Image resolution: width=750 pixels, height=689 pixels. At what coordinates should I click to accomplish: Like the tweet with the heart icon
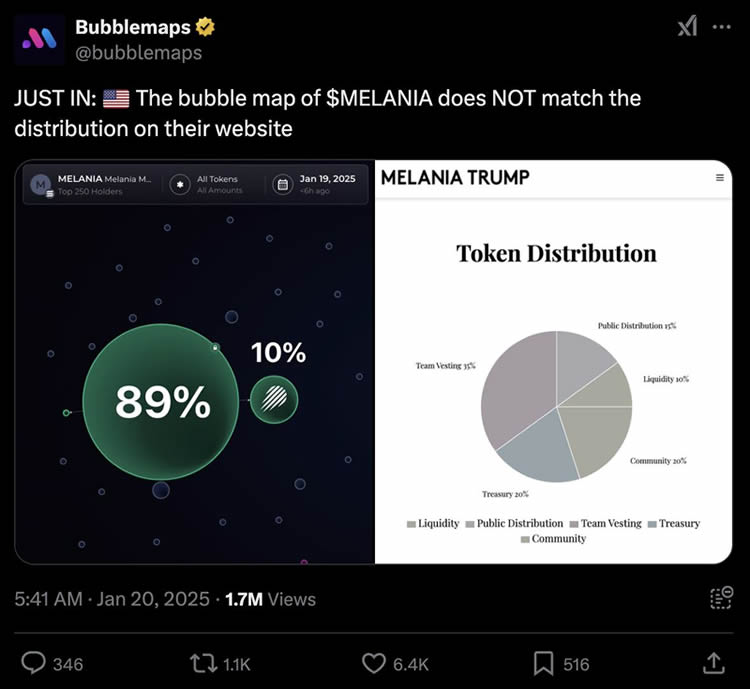[373, 662]
